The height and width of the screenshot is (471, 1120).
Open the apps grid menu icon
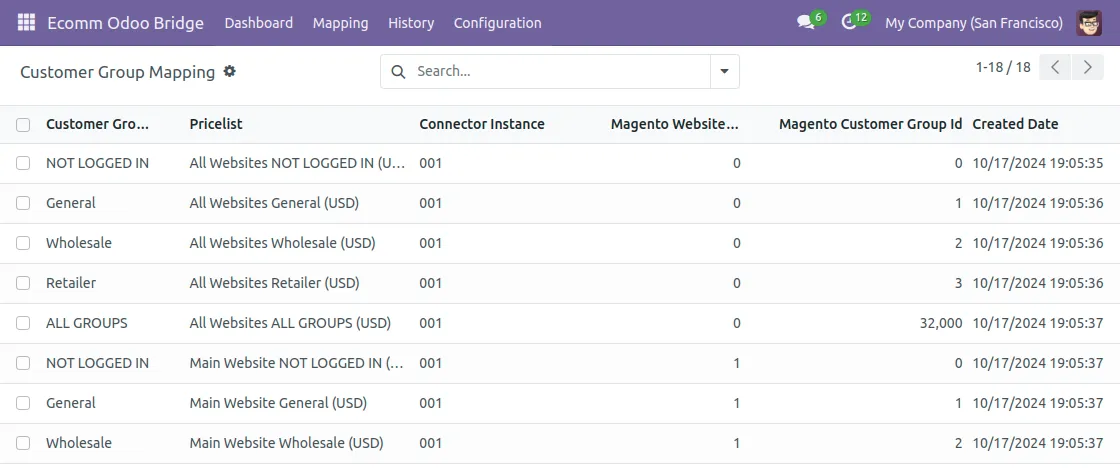click(26, 23)
